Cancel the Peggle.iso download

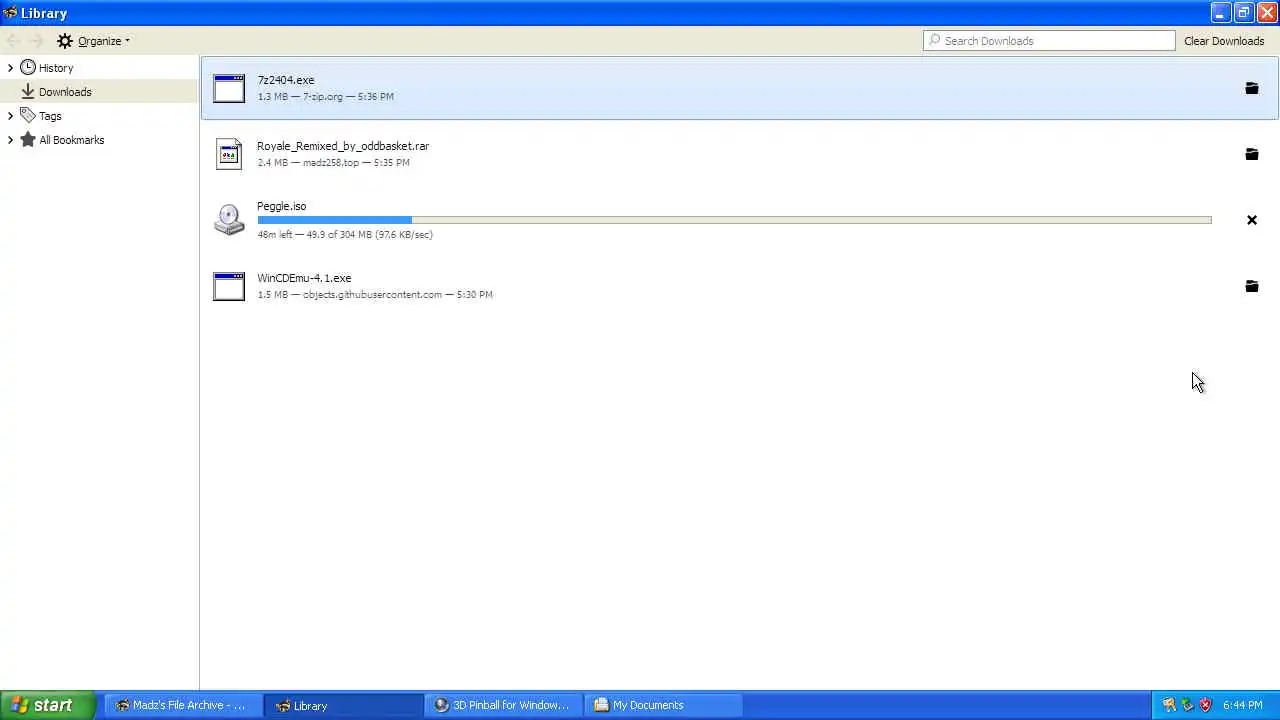(1251, 220)
